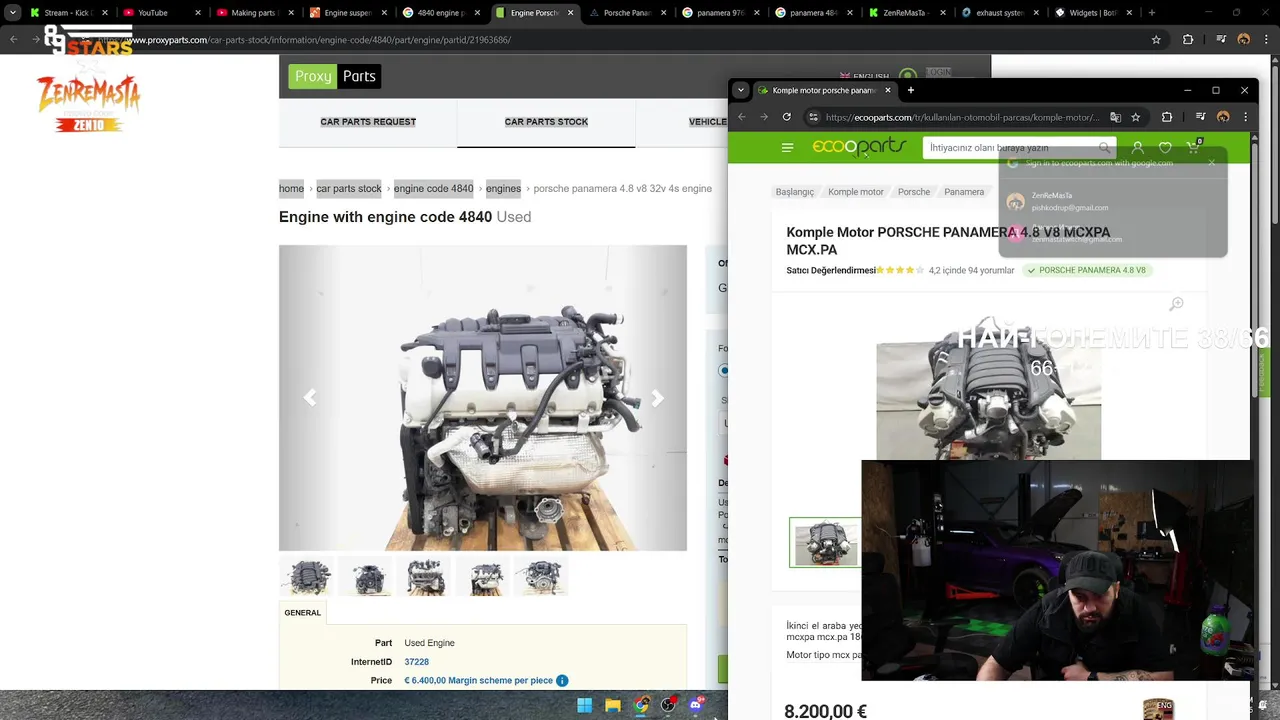Open a new tab in ecooparts window
This screenshot has width=1280, height=720.
pos(910,90)
